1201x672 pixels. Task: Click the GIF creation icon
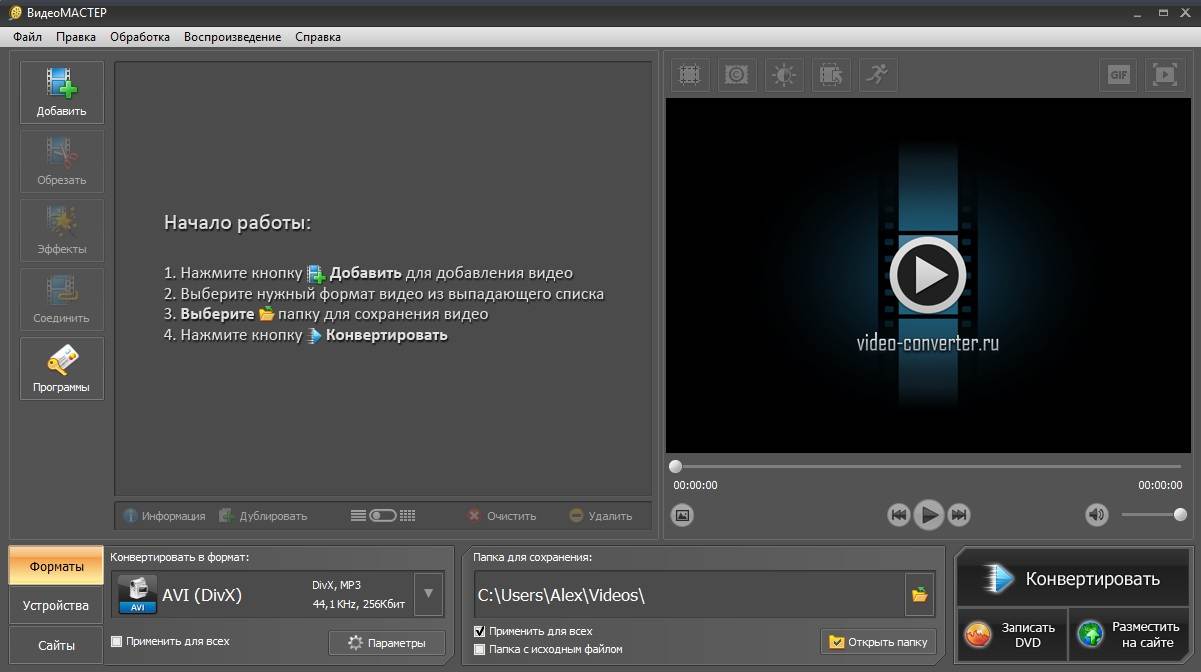click(x=1118, y=75)
